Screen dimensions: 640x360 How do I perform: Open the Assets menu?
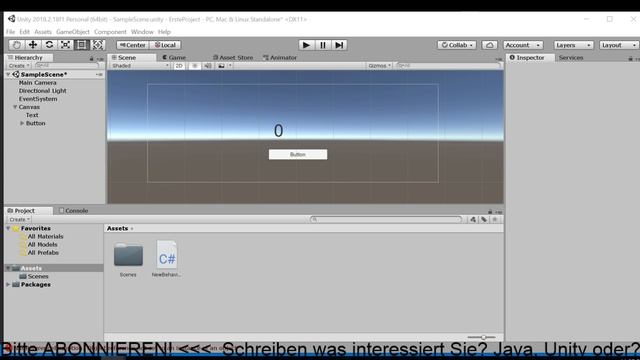(43, 32)
